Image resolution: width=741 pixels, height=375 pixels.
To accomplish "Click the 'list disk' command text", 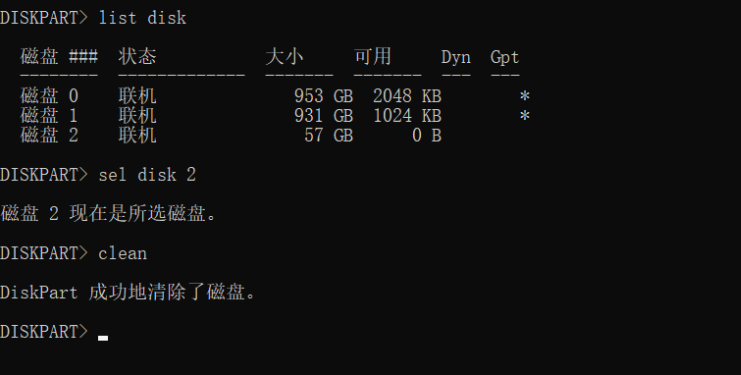I will click(x=142, y=18).
